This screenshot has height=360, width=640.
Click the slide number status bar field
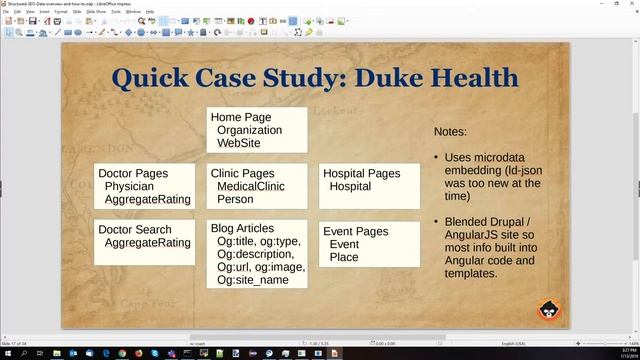point(14,344)
